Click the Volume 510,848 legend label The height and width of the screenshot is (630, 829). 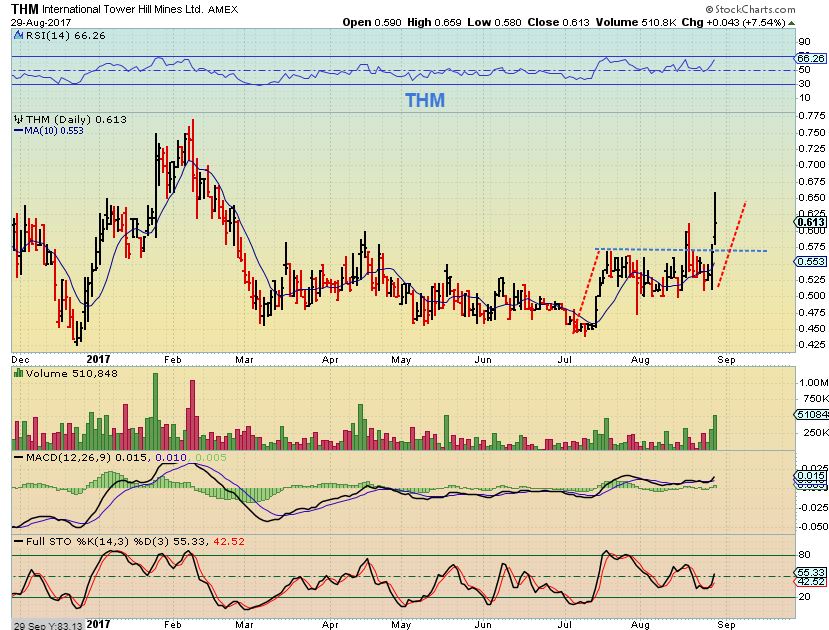pos(71,374)
